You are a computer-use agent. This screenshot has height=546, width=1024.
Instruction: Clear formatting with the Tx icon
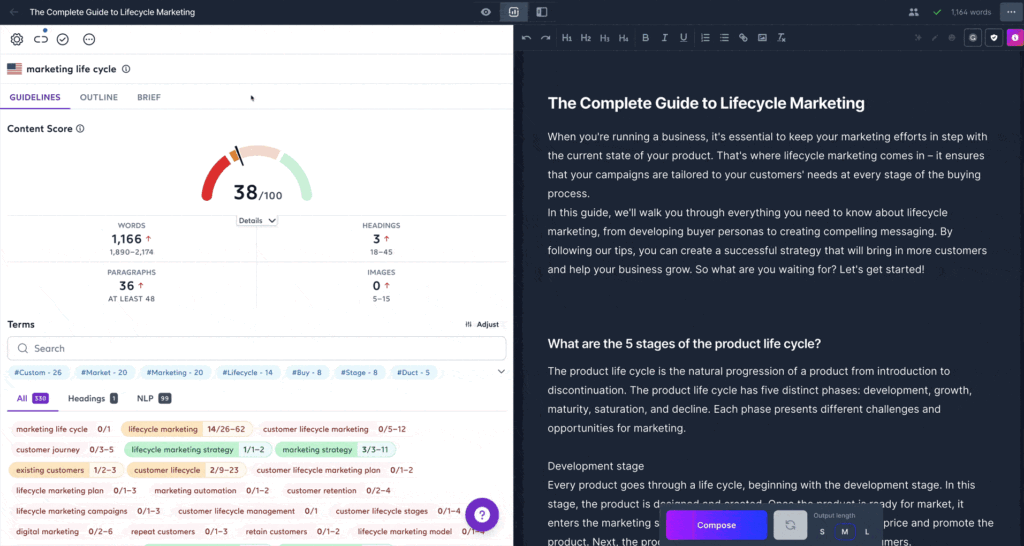coord(781,38)
